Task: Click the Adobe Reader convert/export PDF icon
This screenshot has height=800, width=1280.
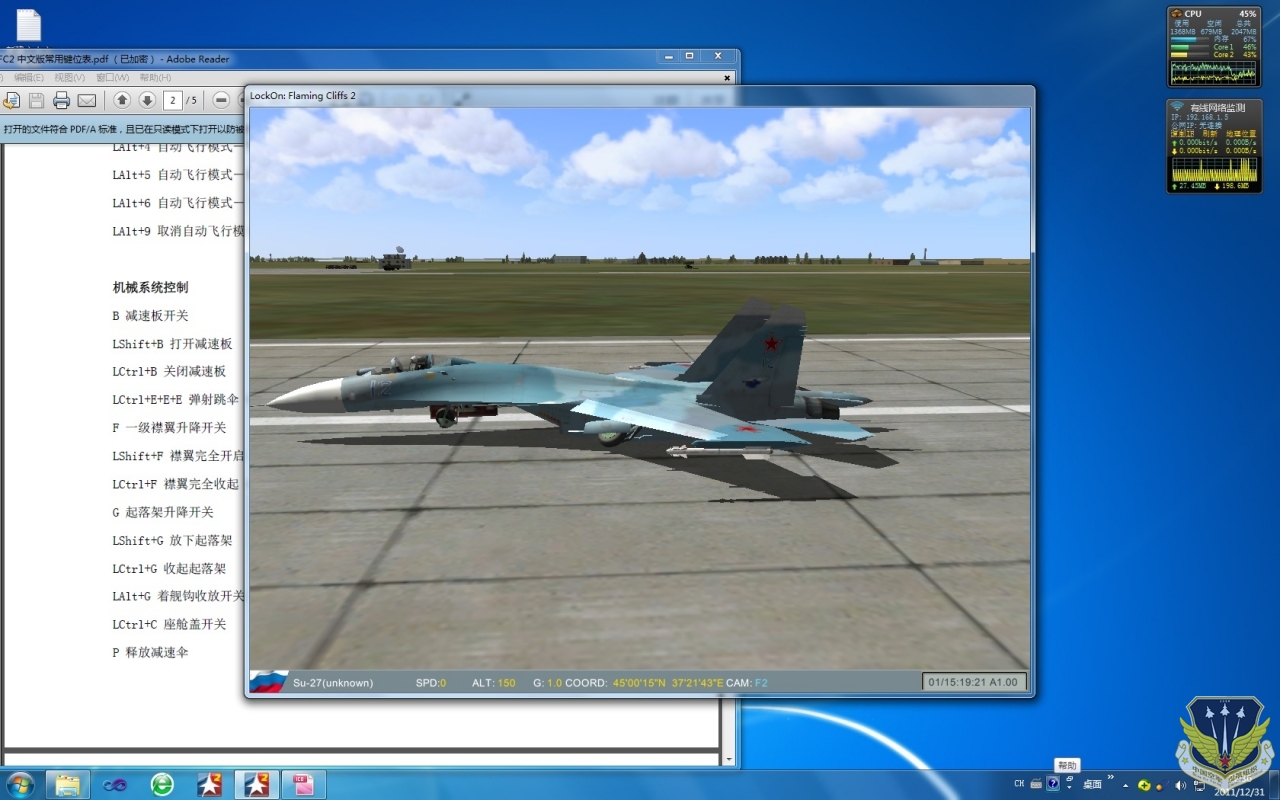Action: pos(11,100)
